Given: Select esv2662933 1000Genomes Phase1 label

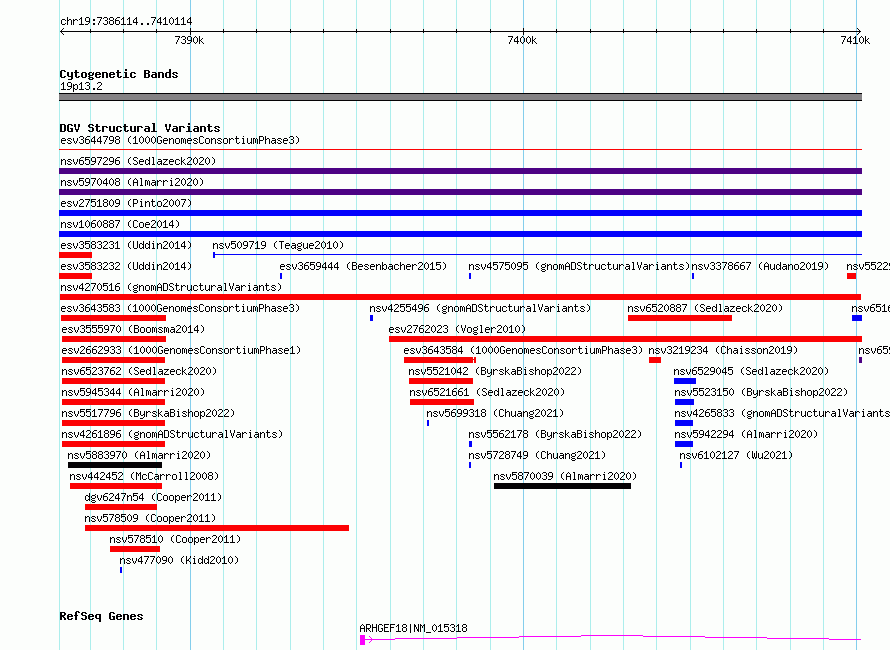Looking at the screenshot, I should coord(181,350).
